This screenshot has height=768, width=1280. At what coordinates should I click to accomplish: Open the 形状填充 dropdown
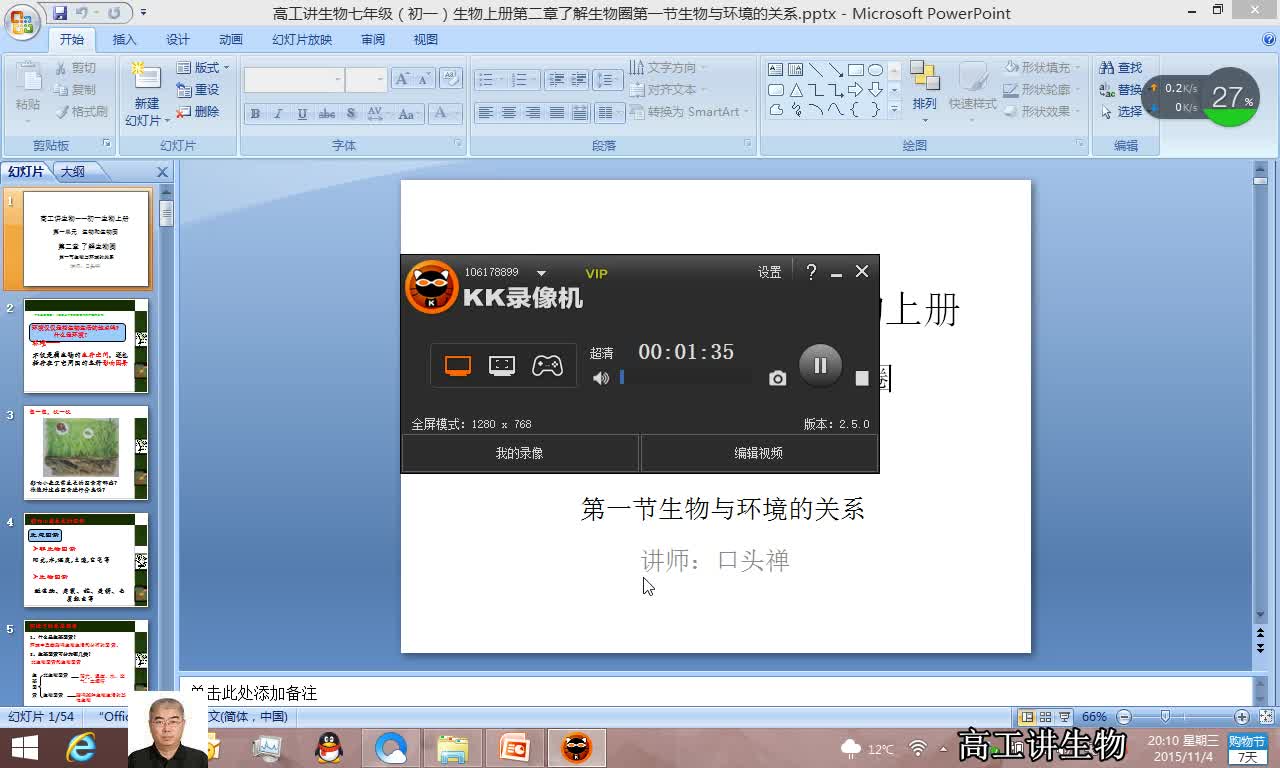(x=1040, y=68)
